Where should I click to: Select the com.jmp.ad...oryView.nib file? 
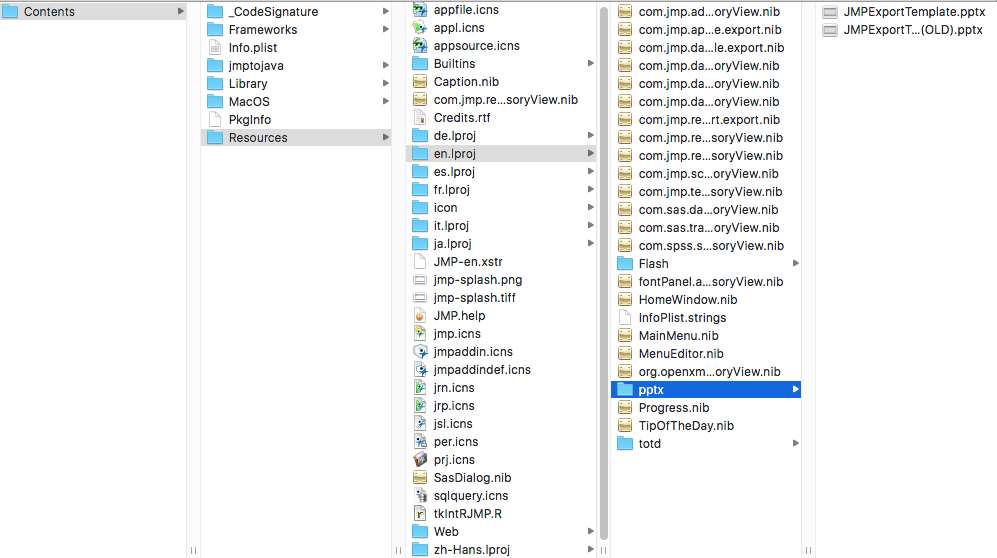click(706, 11)
